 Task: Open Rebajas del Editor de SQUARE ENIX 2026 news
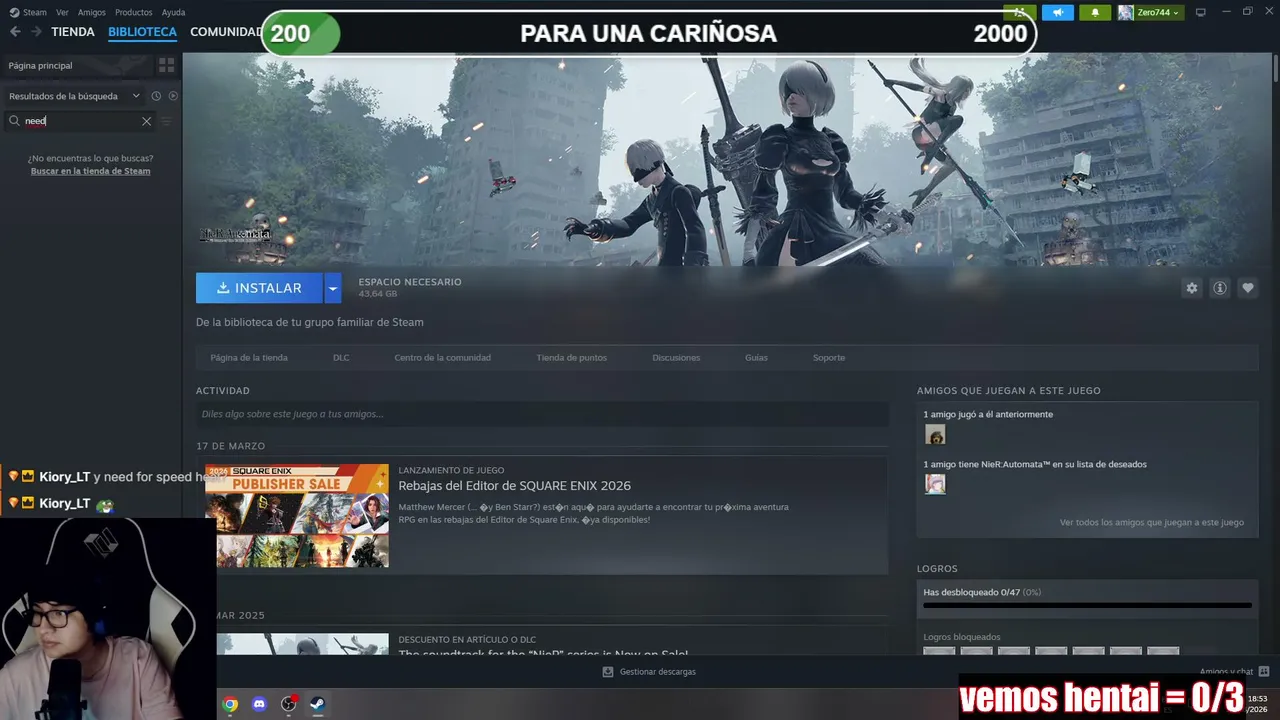click(x=515, y=486)
